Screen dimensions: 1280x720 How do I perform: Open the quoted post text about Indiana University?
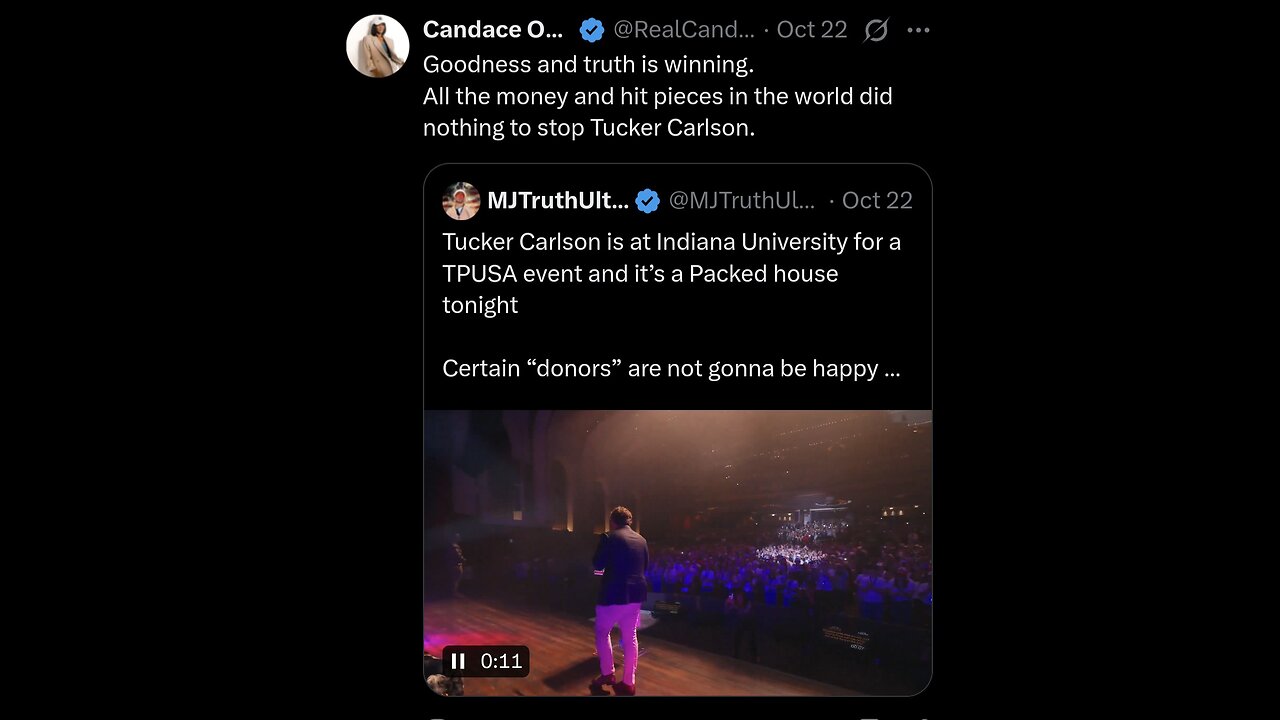[x=671, y=242]
